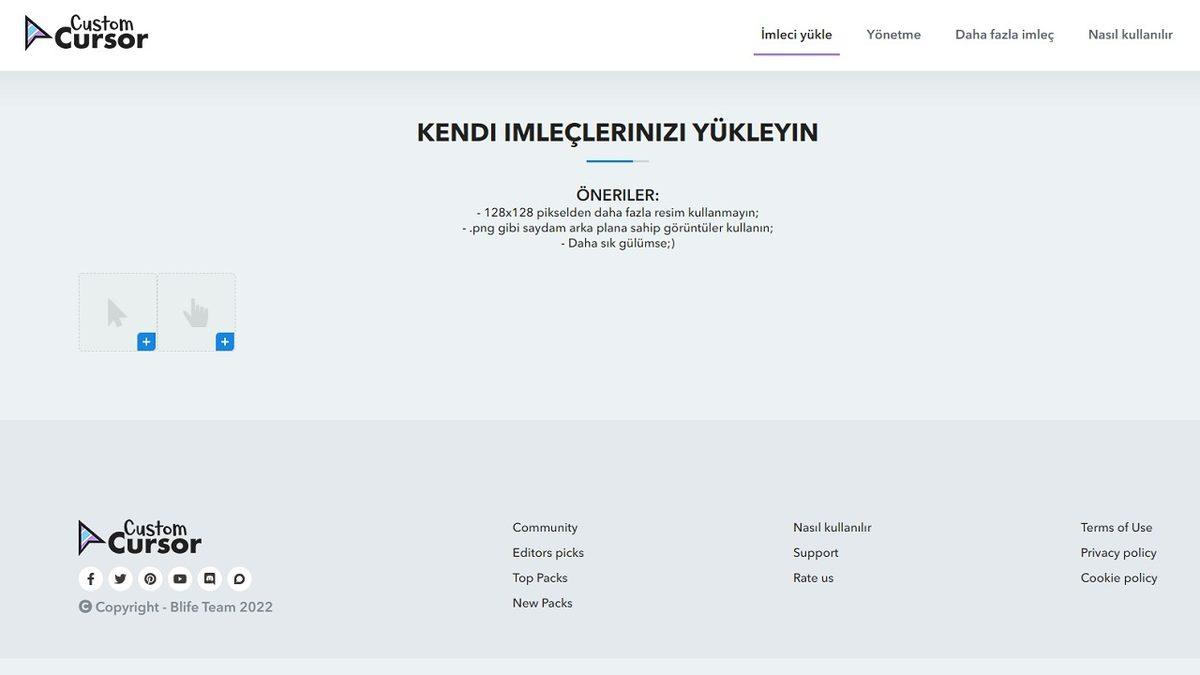Open the Top Packs link
The image size is (1200, 675).
[540, 578]
